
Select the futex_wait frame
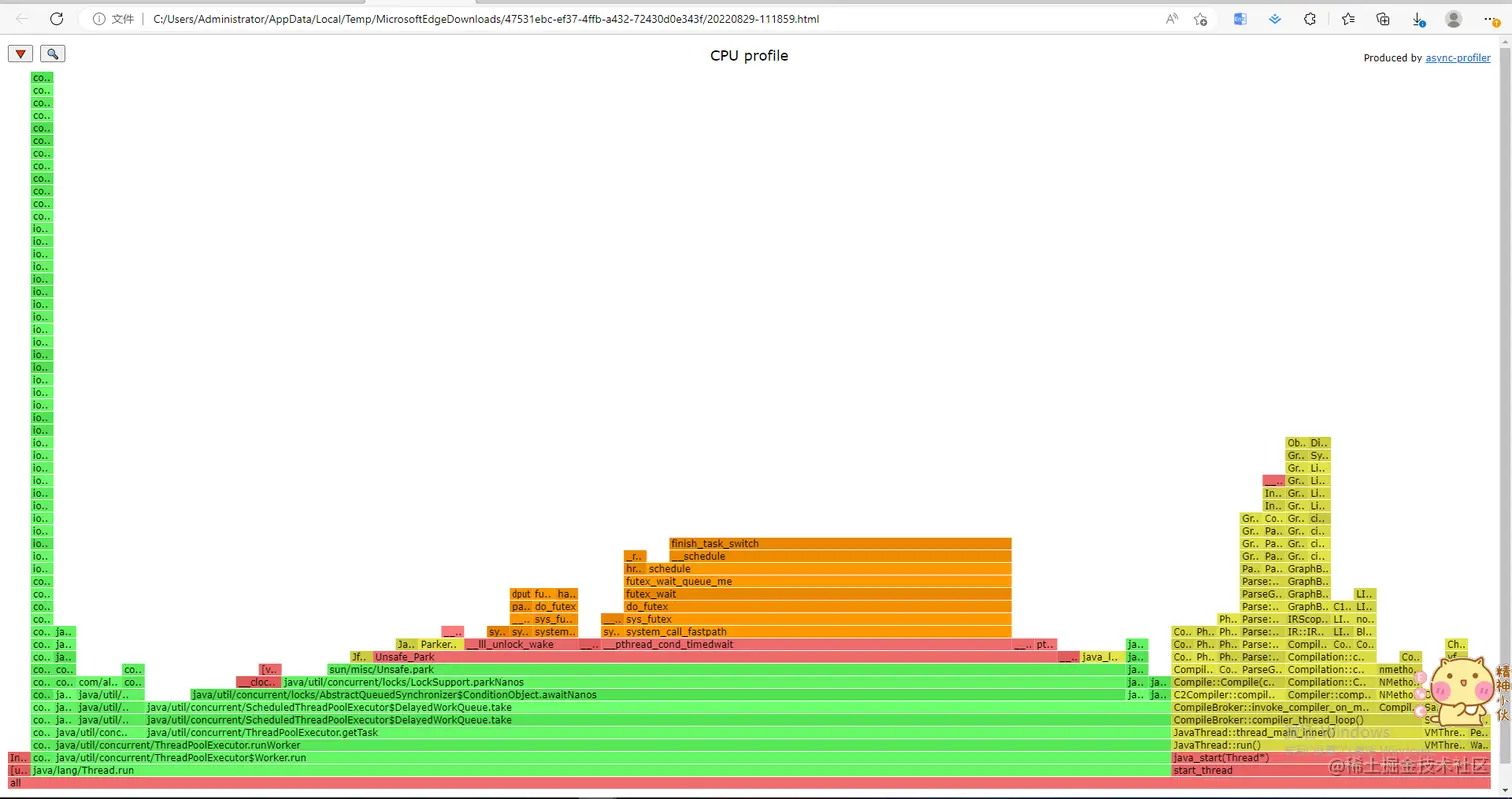[817, 594]
